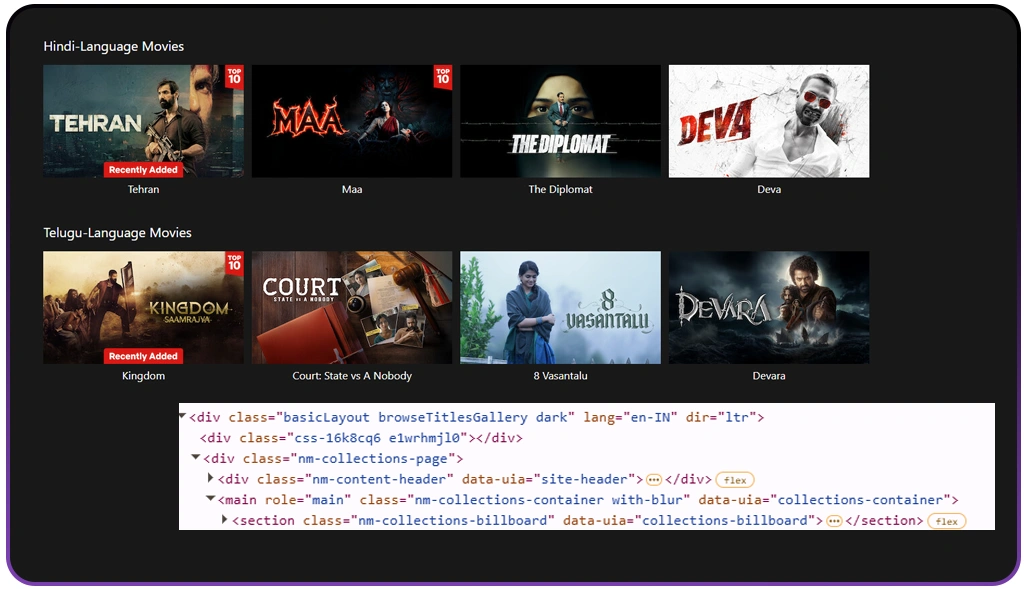Click the Recently Added badge on Kingdom
1026x589 pixels.
pos(143,356)
